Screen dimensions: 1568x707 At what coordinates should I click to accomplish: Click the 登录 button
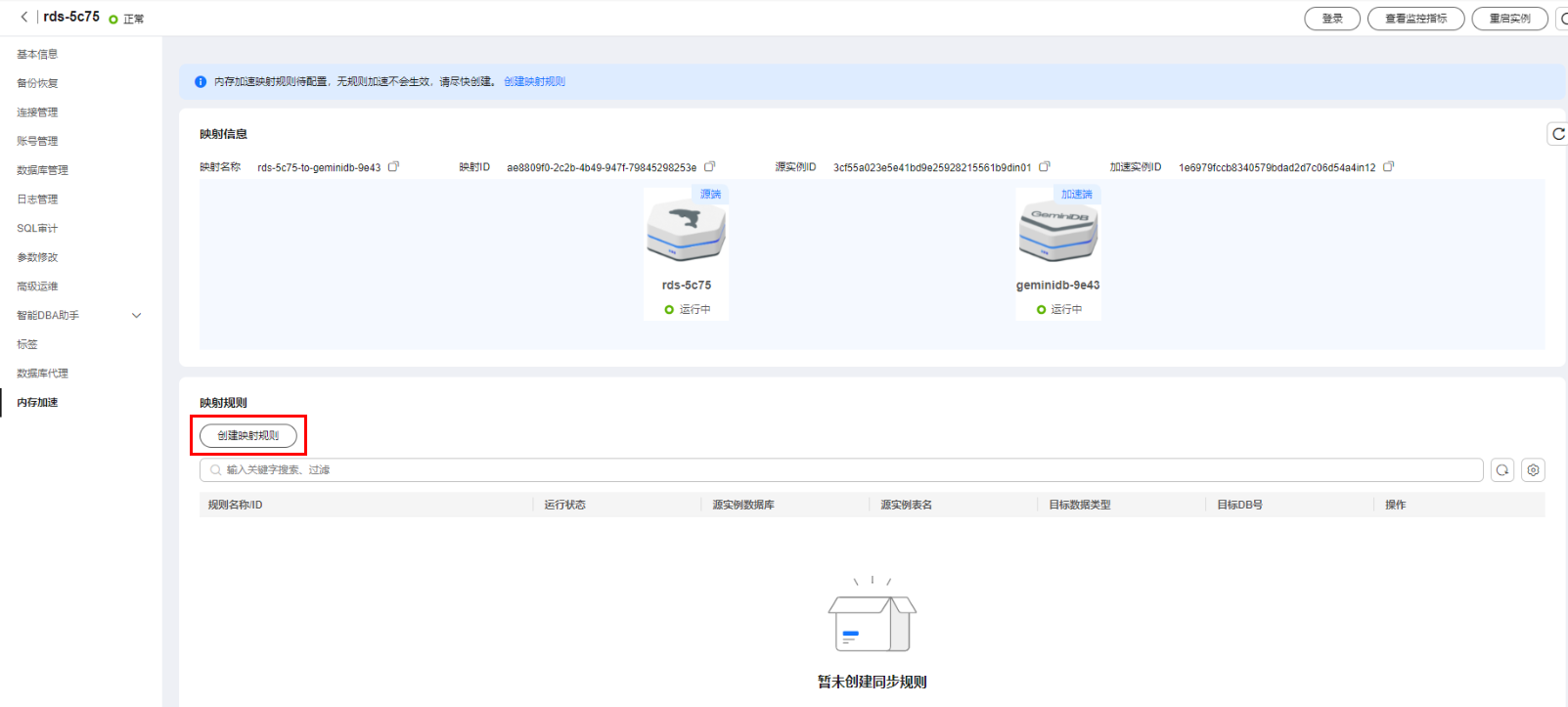(x=1332, y=19)
